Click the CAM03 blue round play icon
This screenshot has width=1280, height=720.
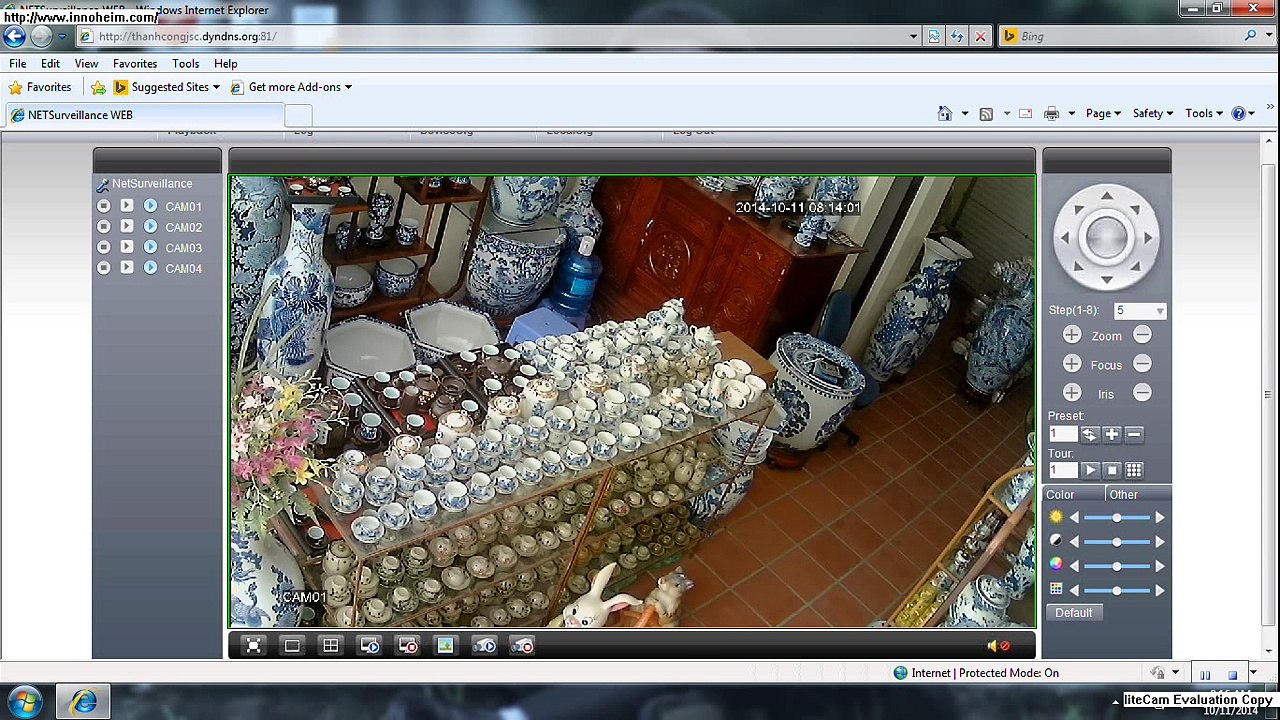pos(150,247)
